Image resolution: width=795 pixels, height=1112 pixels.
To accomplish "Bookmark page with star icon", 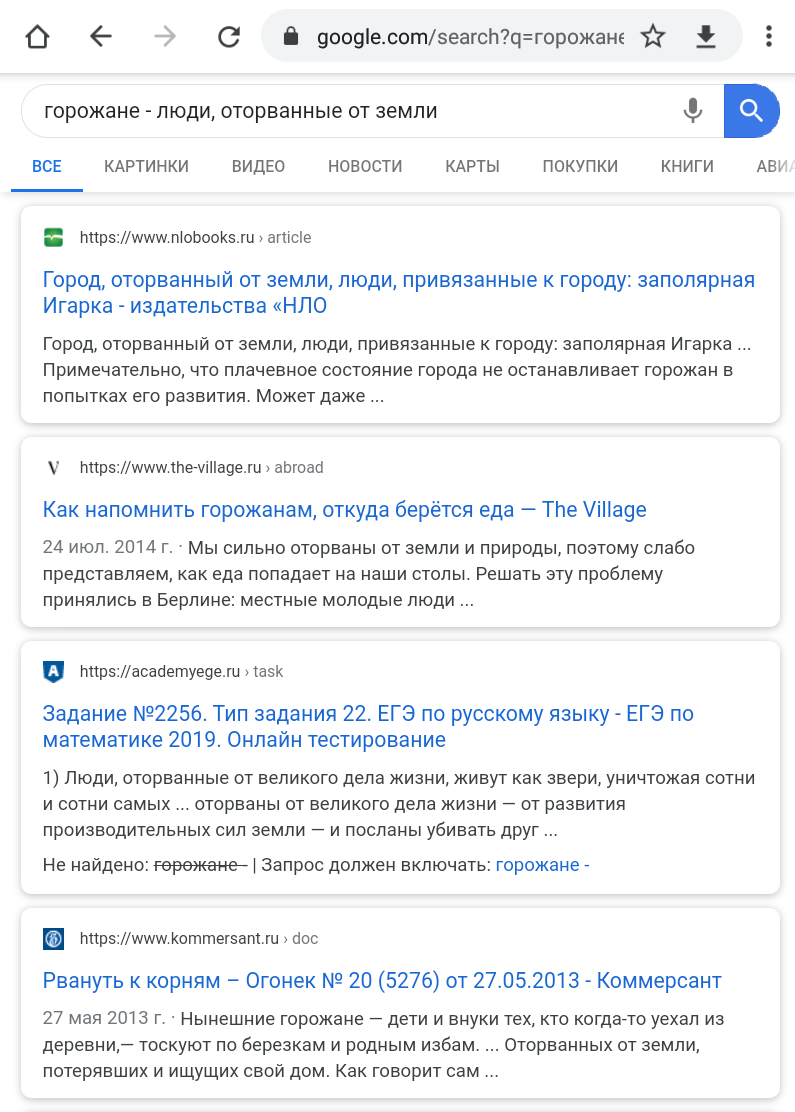I will coord(653,37).
